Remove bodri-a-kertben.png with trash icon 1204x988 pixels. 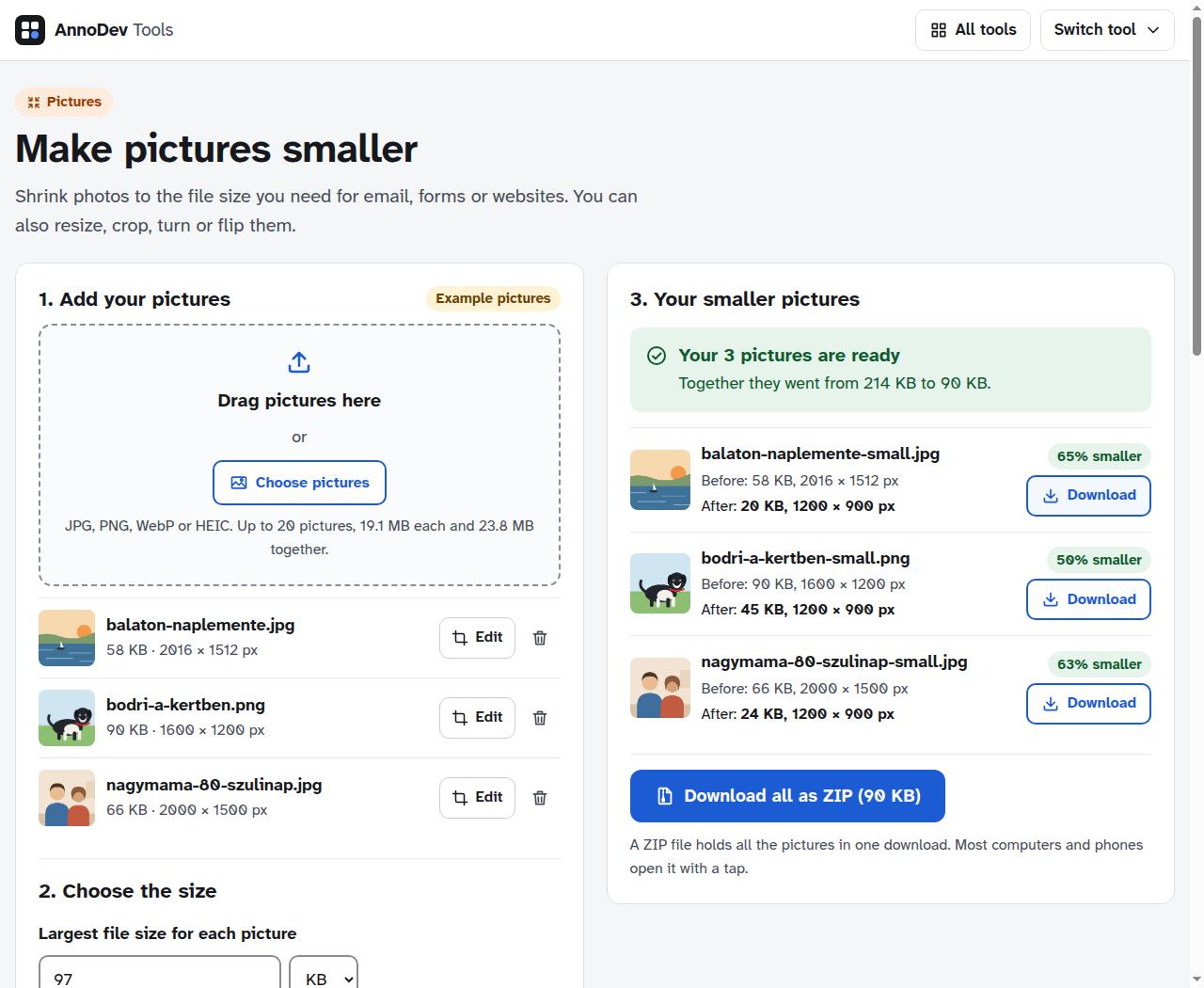[x=540, y=718]
